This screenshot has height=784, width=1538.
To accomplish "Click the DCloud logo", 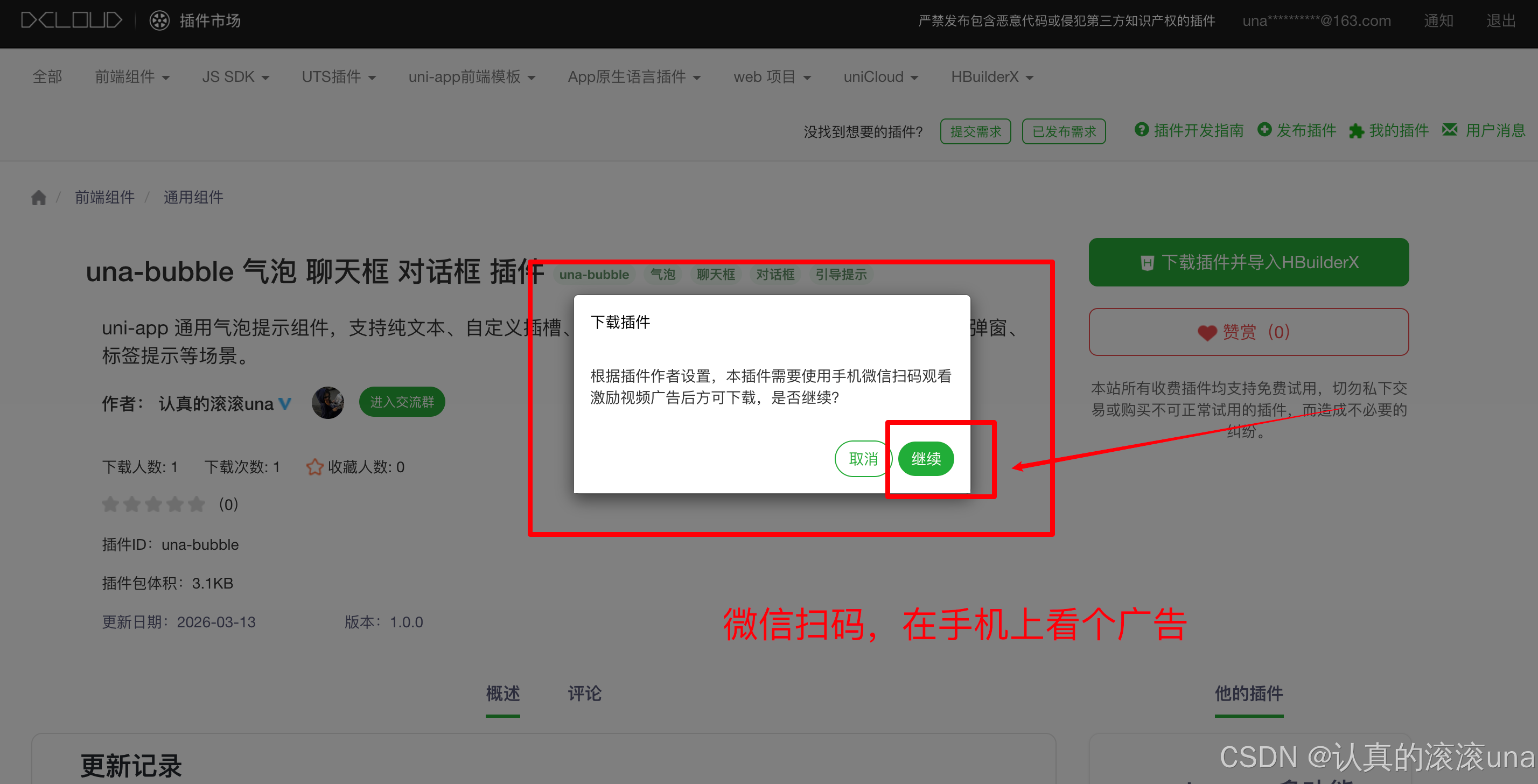I will coord(72,21).
